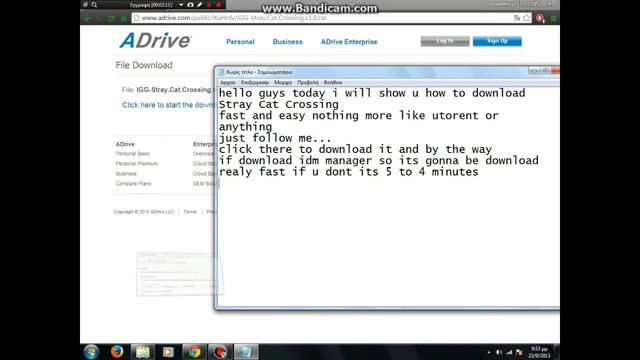Open the file explorer taskbar icon
This screenshot has width=640, height=360.
[142, 351]
